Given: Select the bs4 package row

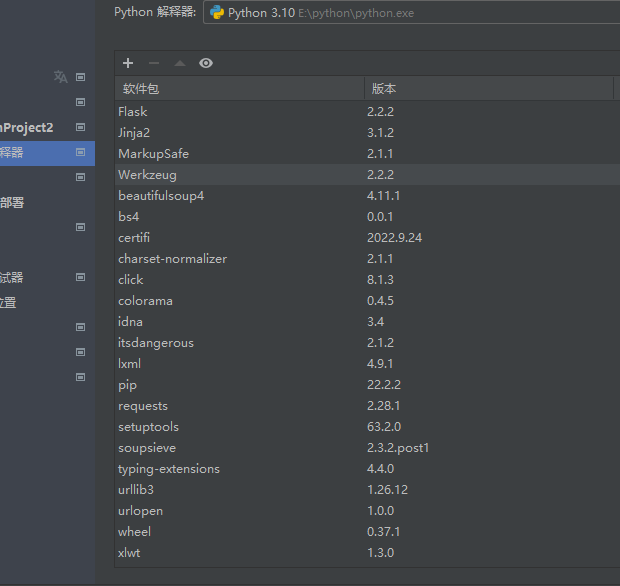Looking at the screenshot, I should 367,216.
